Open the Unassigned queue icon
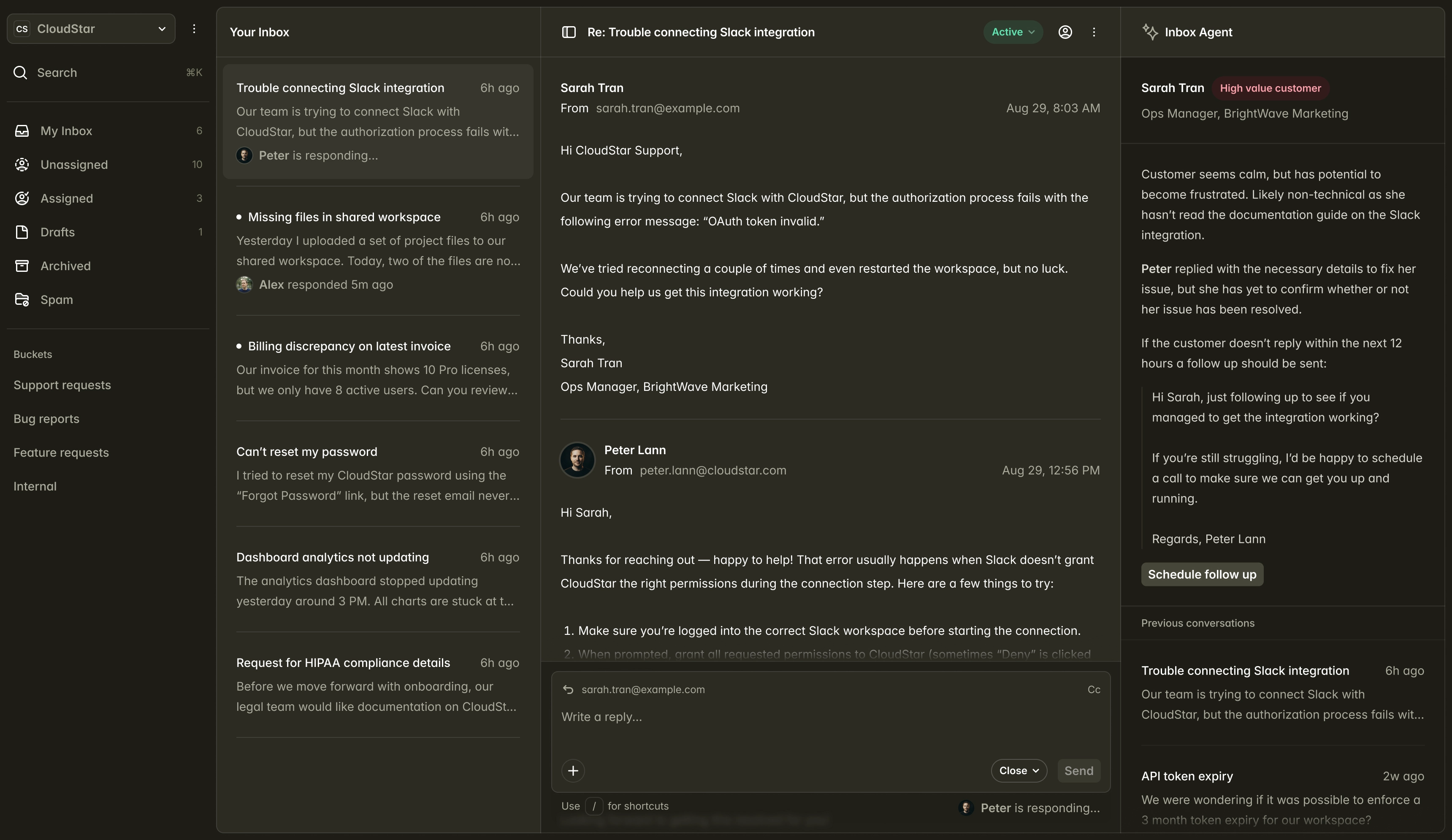 coord(22,165)
